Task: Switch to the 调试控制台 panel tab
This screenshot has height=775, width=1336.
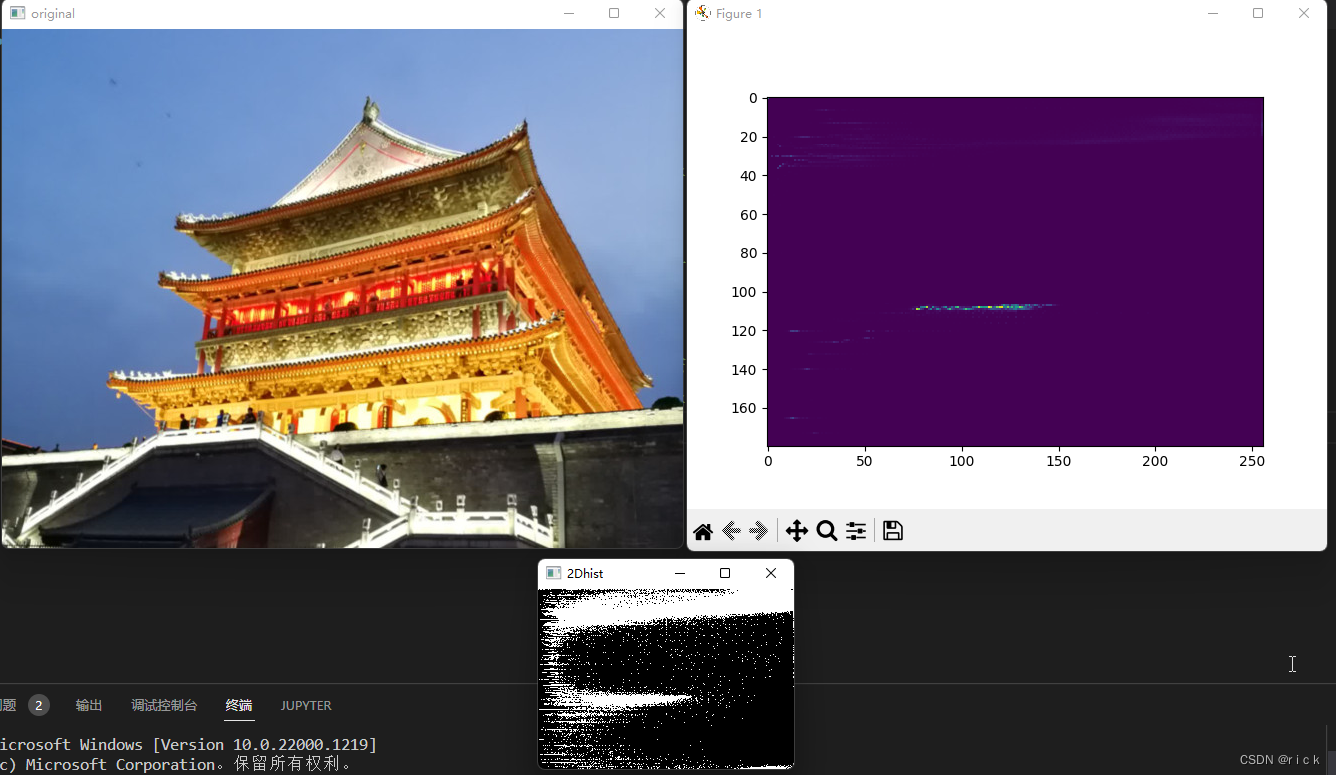Action: (164, 705)
